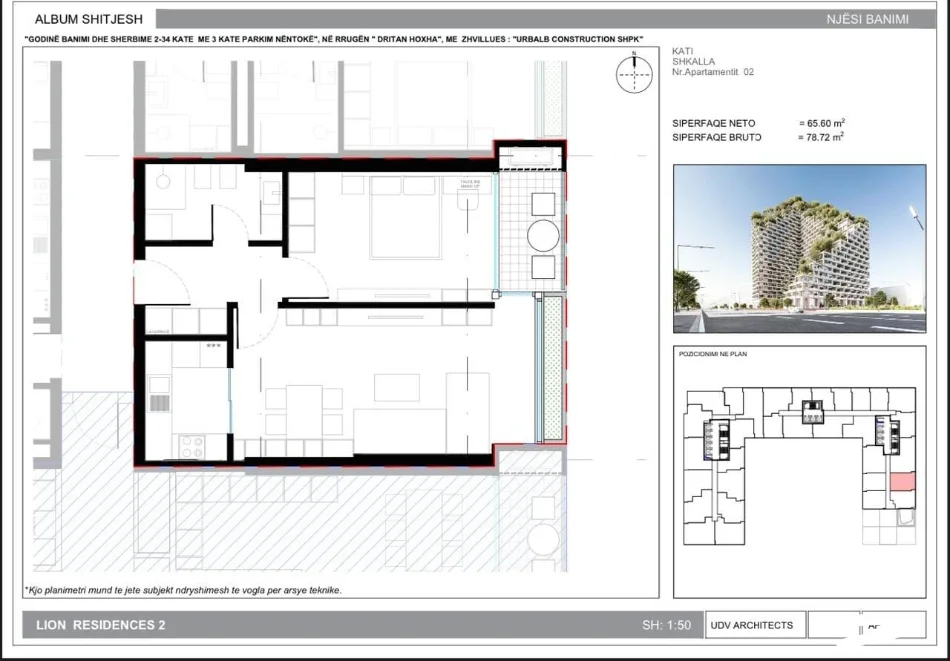This screenshot has height=661, width=950.
Task: Select the Nr.Apartamentit 02 label
Action: (x=713, y=71)
